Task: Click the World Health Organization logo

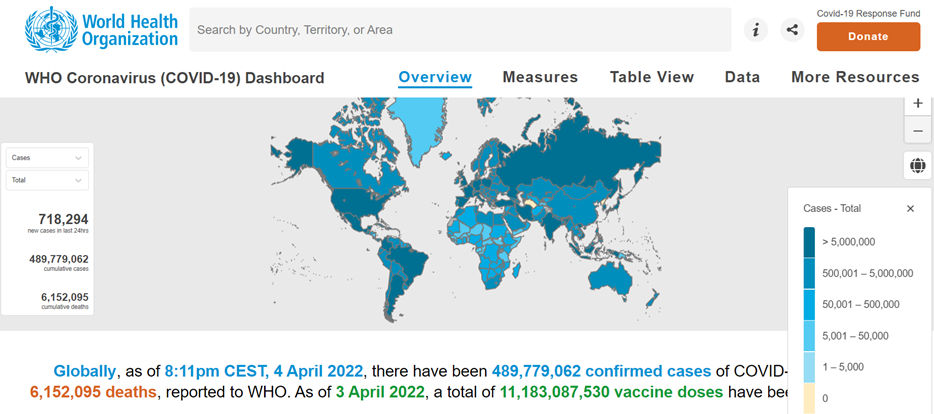Action: pos(101,30)
